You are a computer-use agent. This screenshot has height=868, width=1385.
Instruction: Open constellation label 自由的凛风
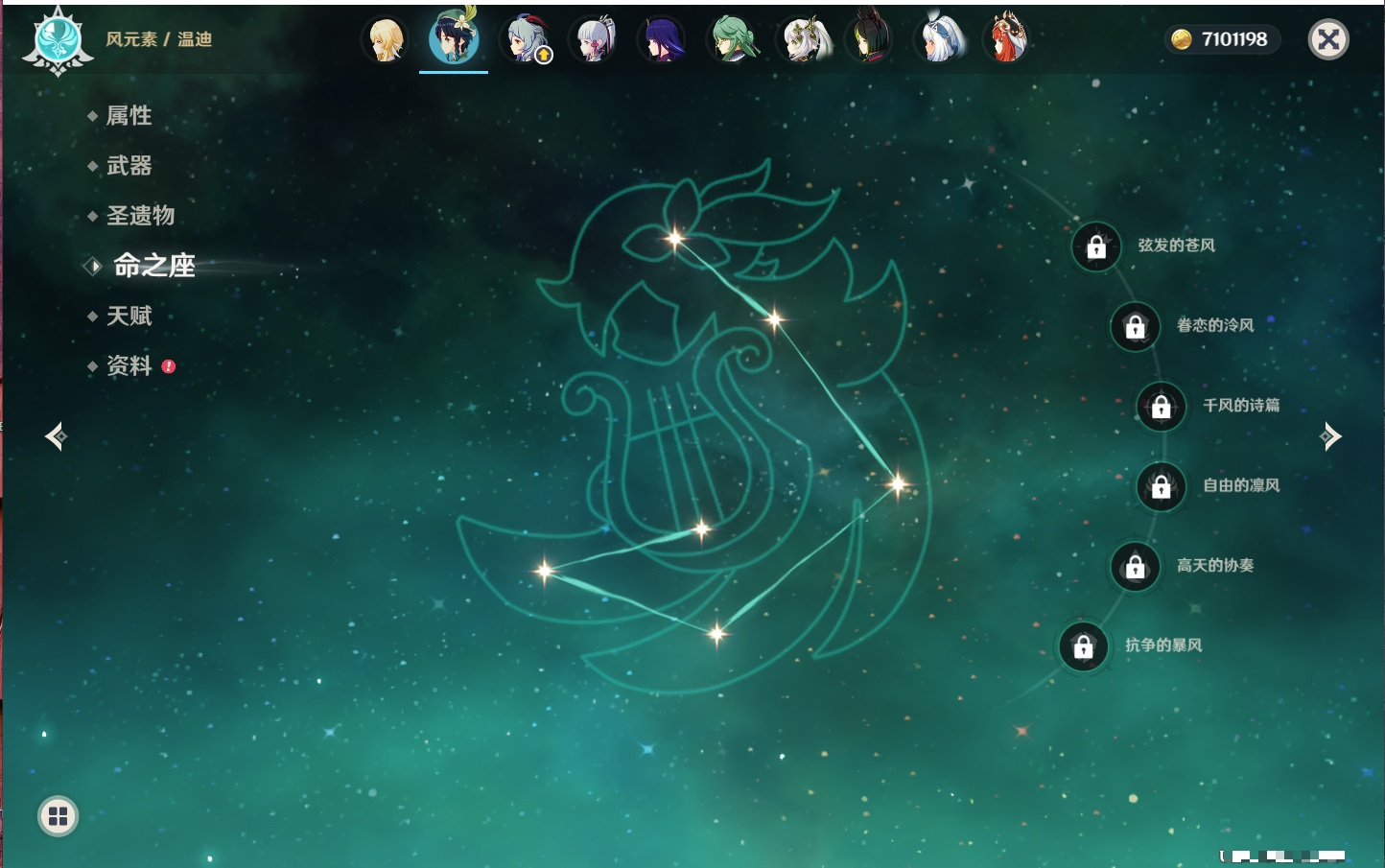(x=1242, y=485)
